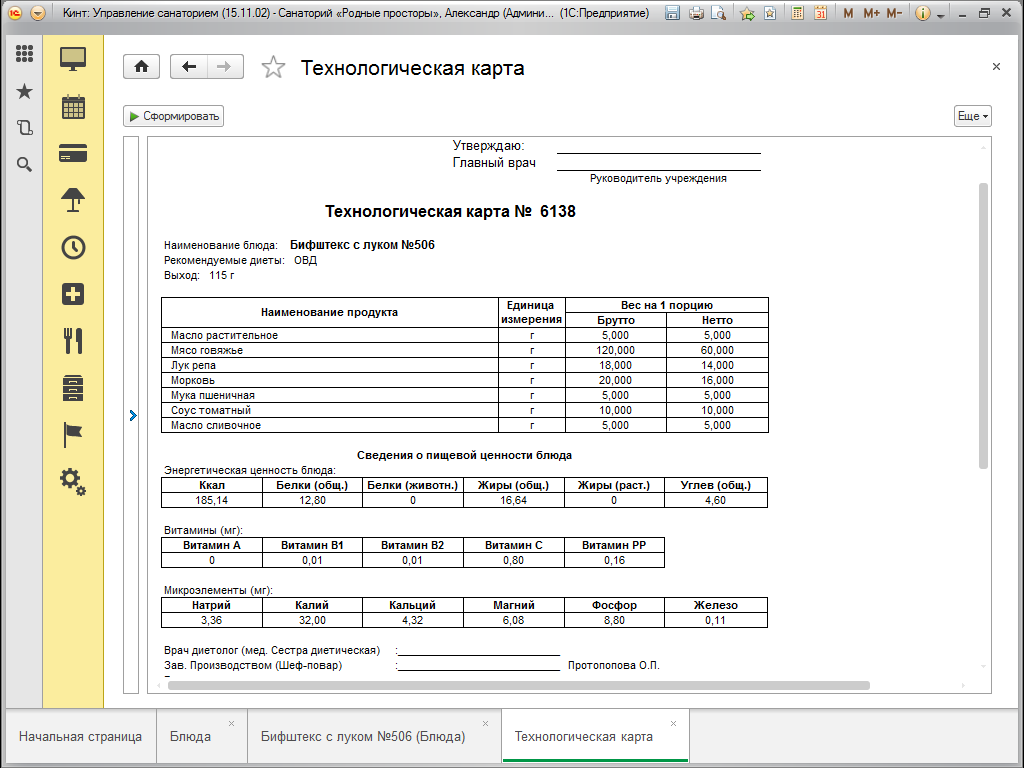Open the fork and knife catering section
This screenshot has height=768, width=1024.
(73, 341)
